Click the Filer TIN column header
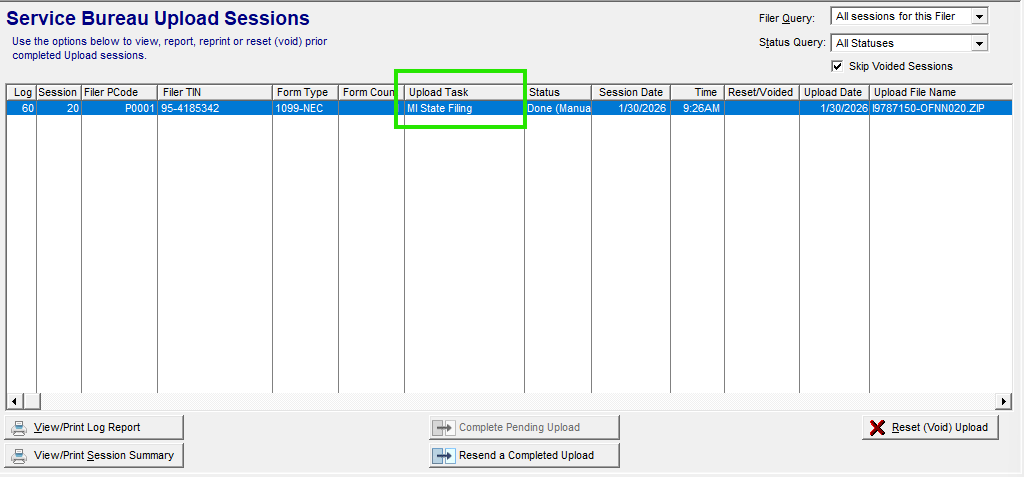This screenshot has height=477, width=1024. [x=214, y=92]
